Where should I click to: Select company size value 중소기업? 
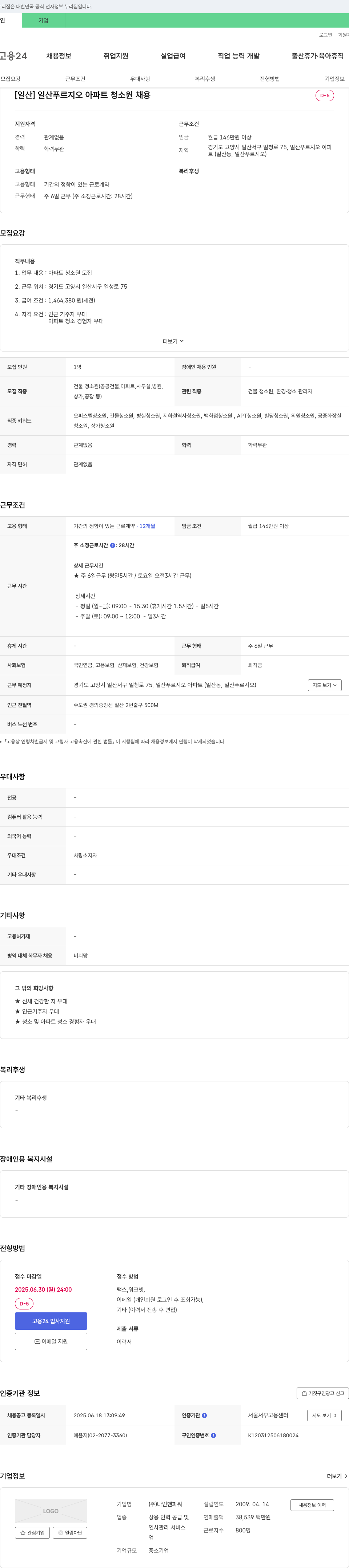(159, 1550)
